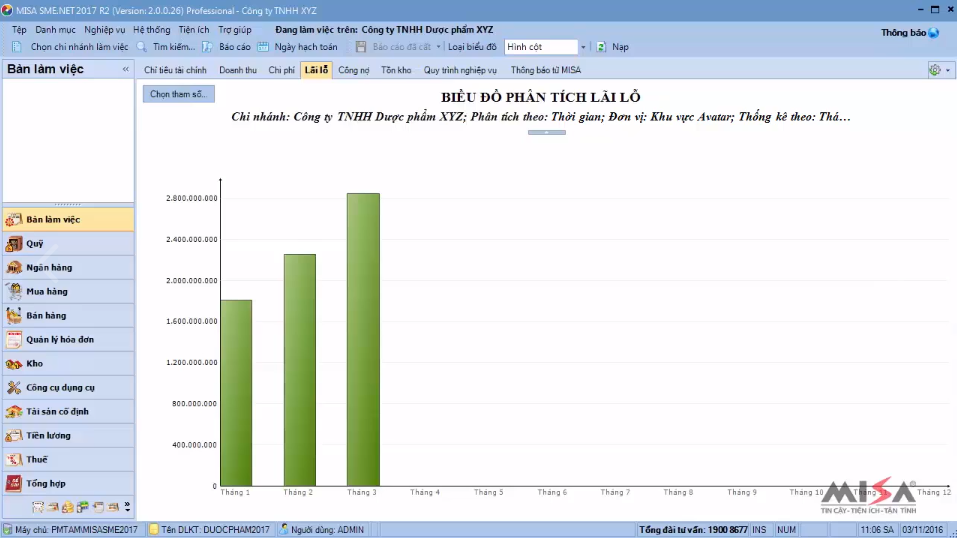Click Tổng đài tư vấn: 1900 8677 text
The height and width of the screenshot is (538, 957).
[693, 530]
